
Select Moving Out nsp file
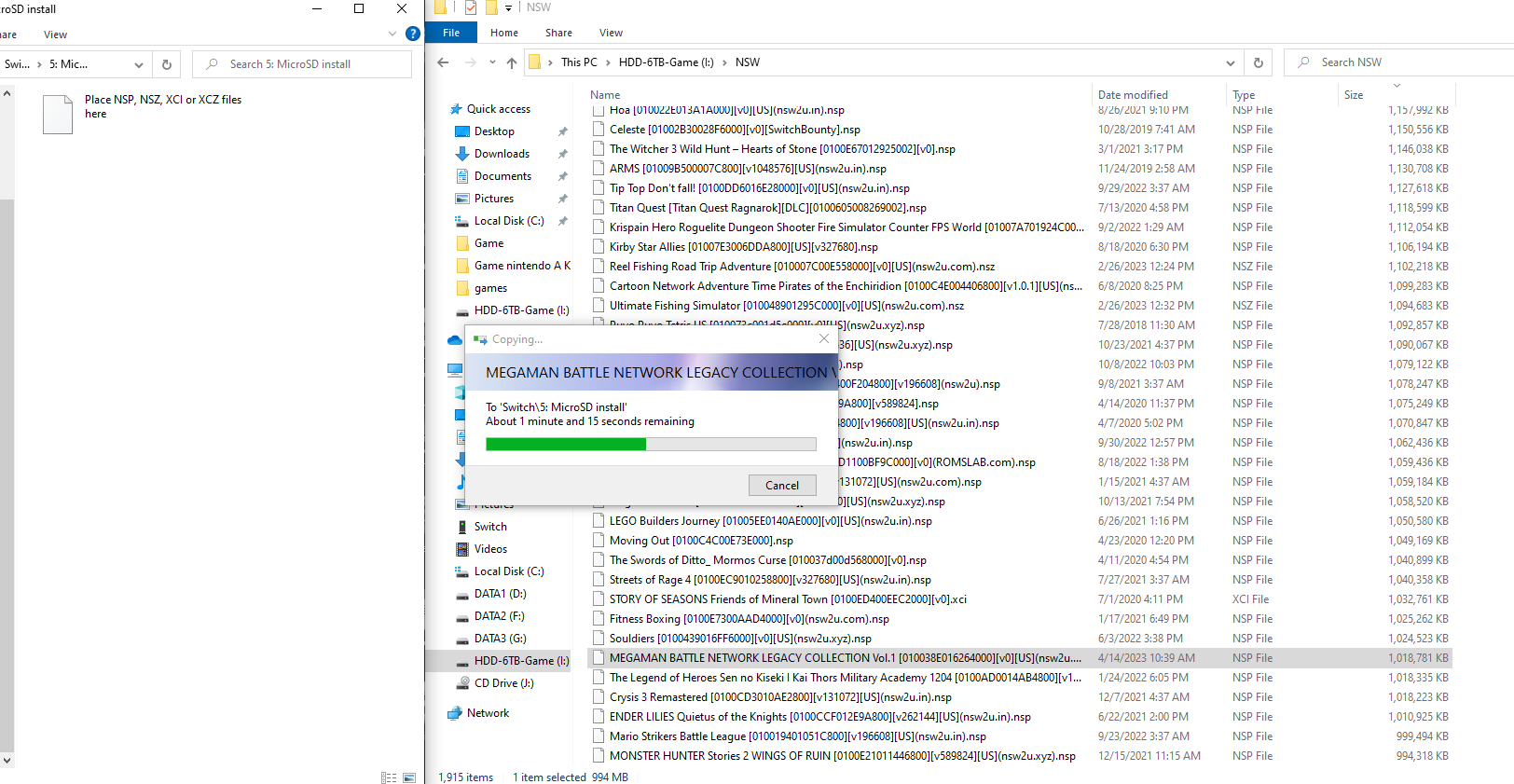[x=701, y=541]
